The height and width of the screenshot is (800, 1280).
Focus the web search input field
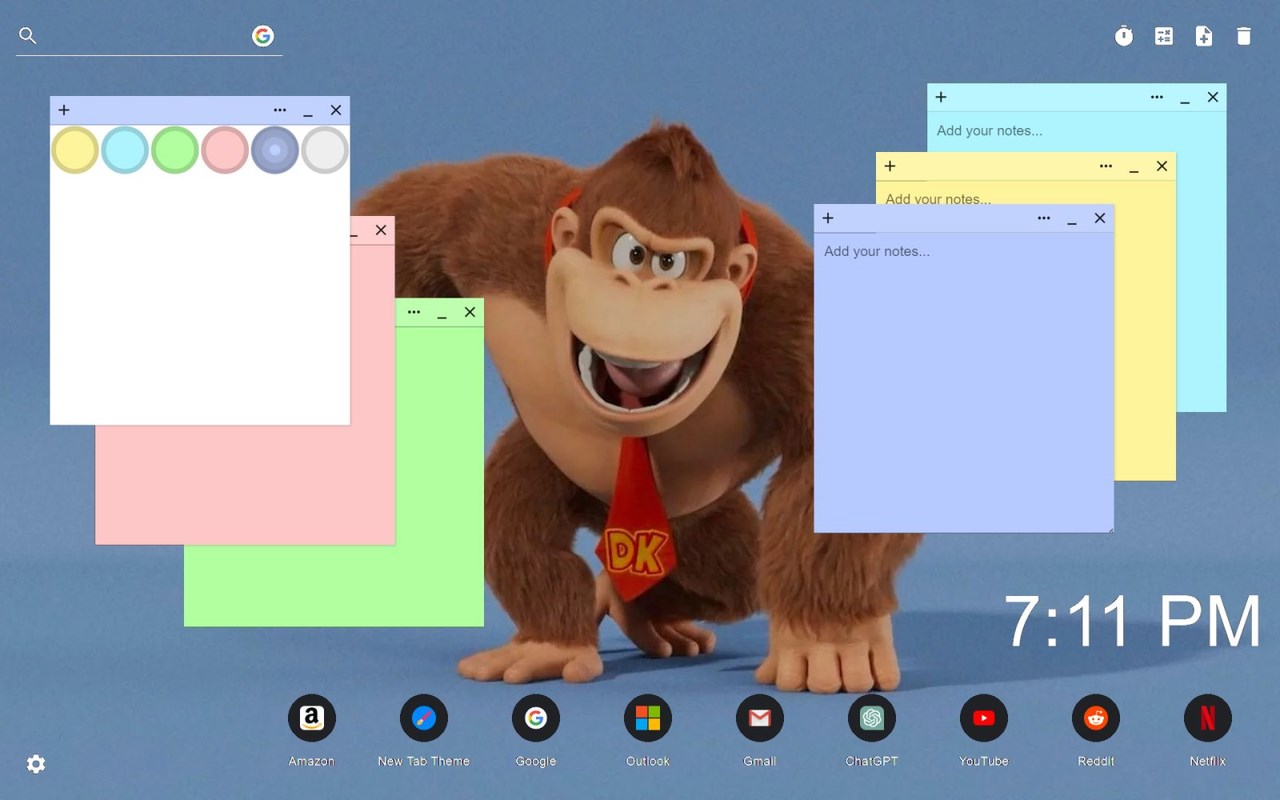144,36
